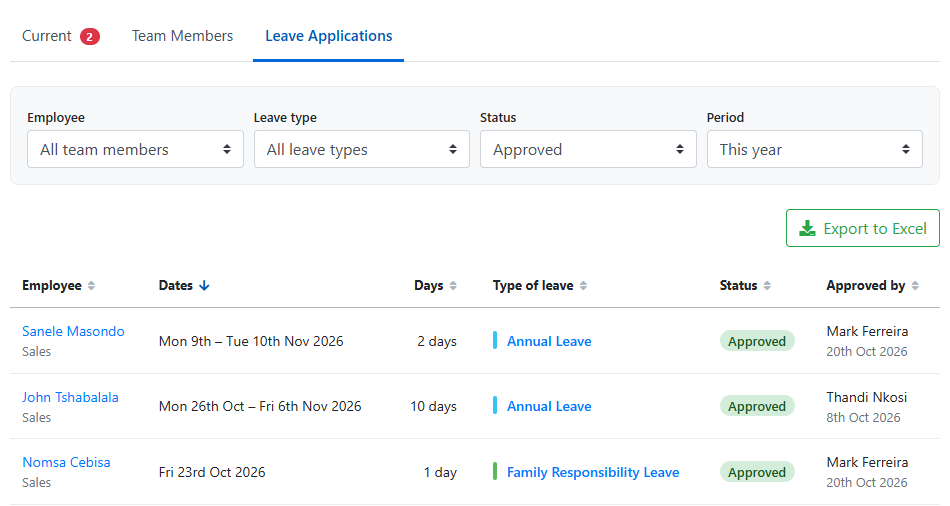Viewport: 950px width, 506px height.
Task: Click '8th Oct 2026' approval date
Action: pos(863,418)
